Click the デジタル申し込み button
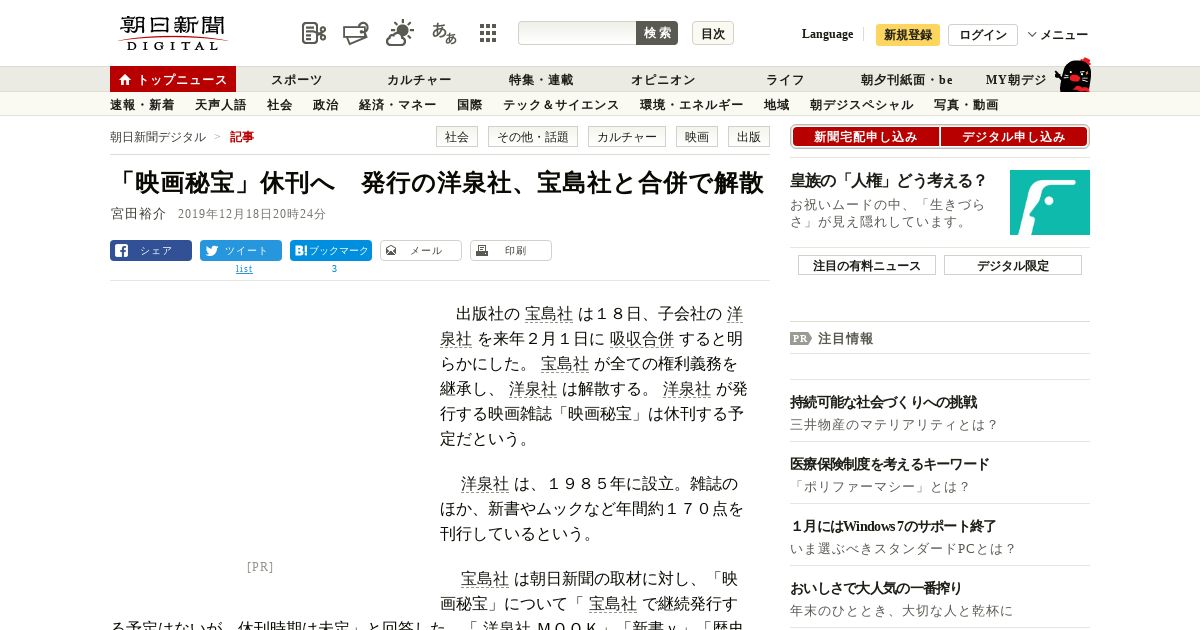Image resolution: width=1200 pixels, height=630 pixels. [1014, 137]
